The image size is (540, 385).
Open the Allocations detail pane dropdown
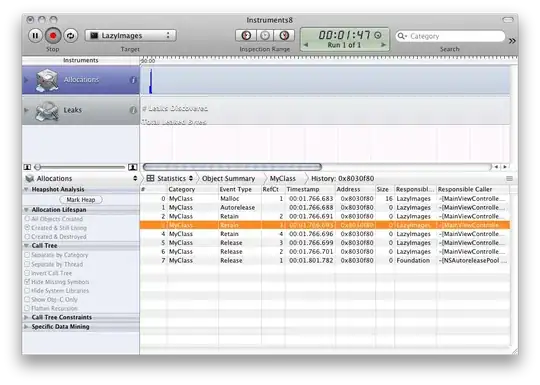(81, 178)
